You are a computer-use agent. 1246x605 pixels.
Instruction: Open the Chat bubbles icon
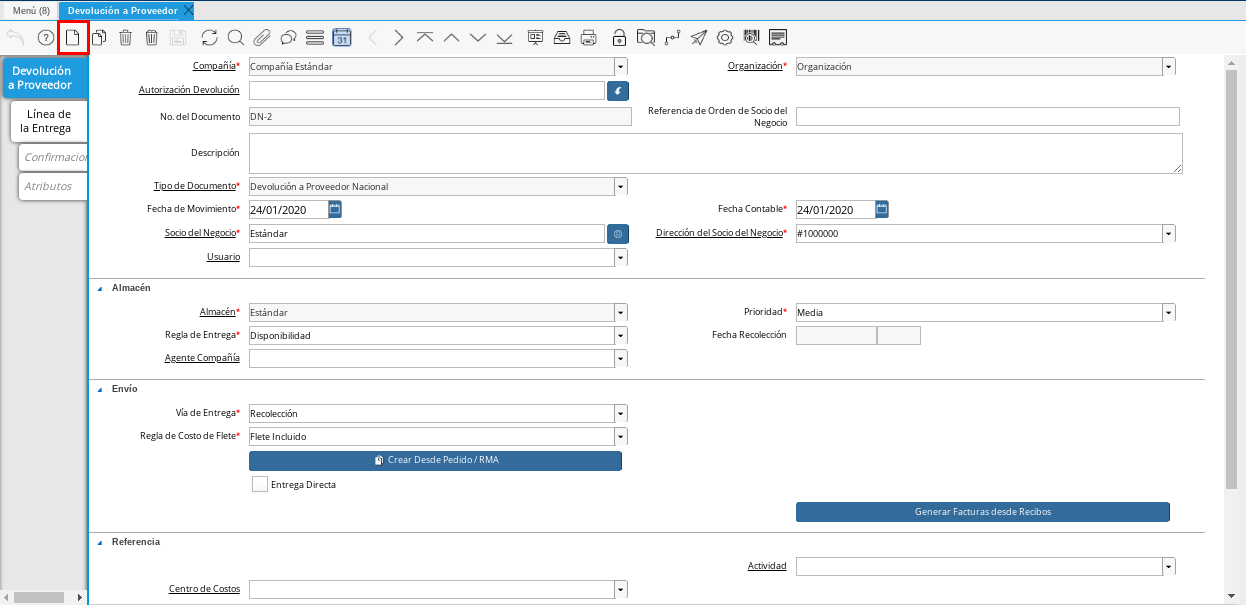coord(288,38)
